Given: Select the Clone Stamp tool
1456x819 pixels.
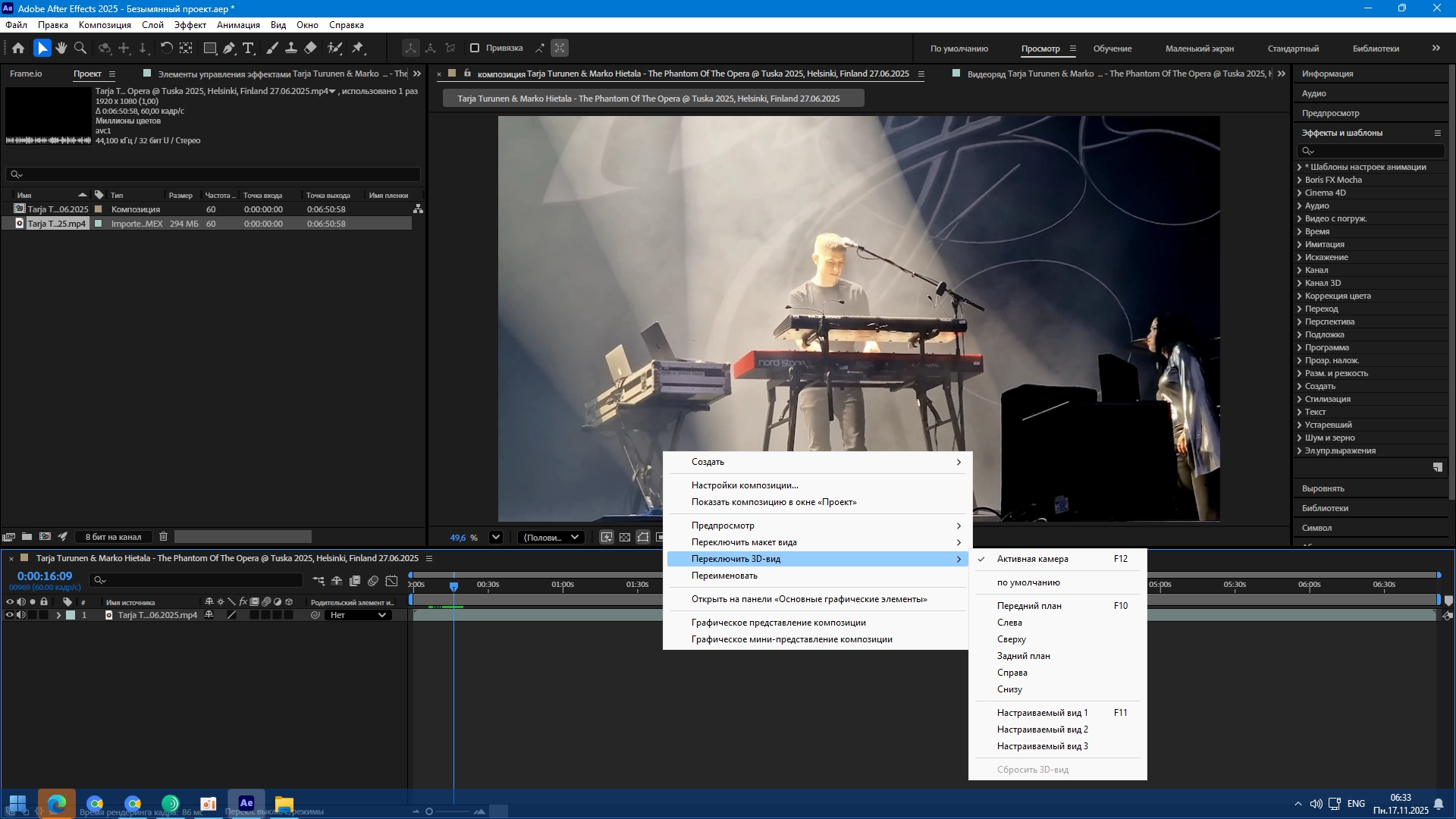Looking at the screenshot, I should [x=291, y=48].
